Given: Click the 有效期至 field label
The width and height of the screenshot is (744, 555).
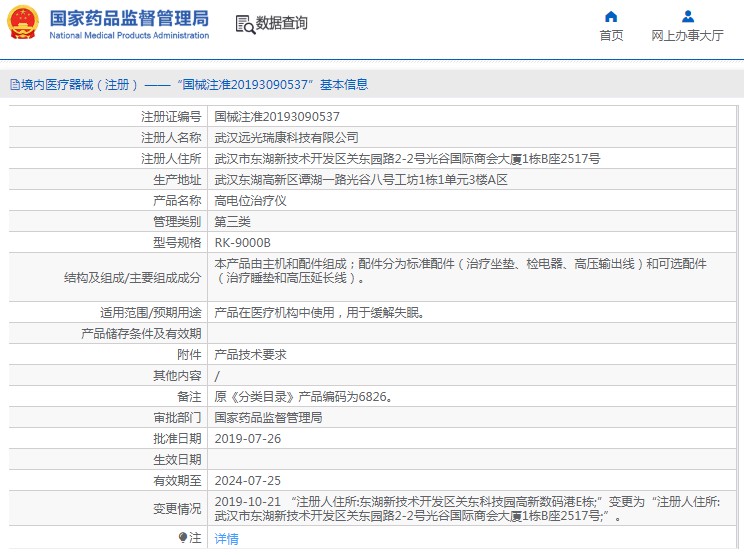Looking at the screenshot, I should 177,481.
